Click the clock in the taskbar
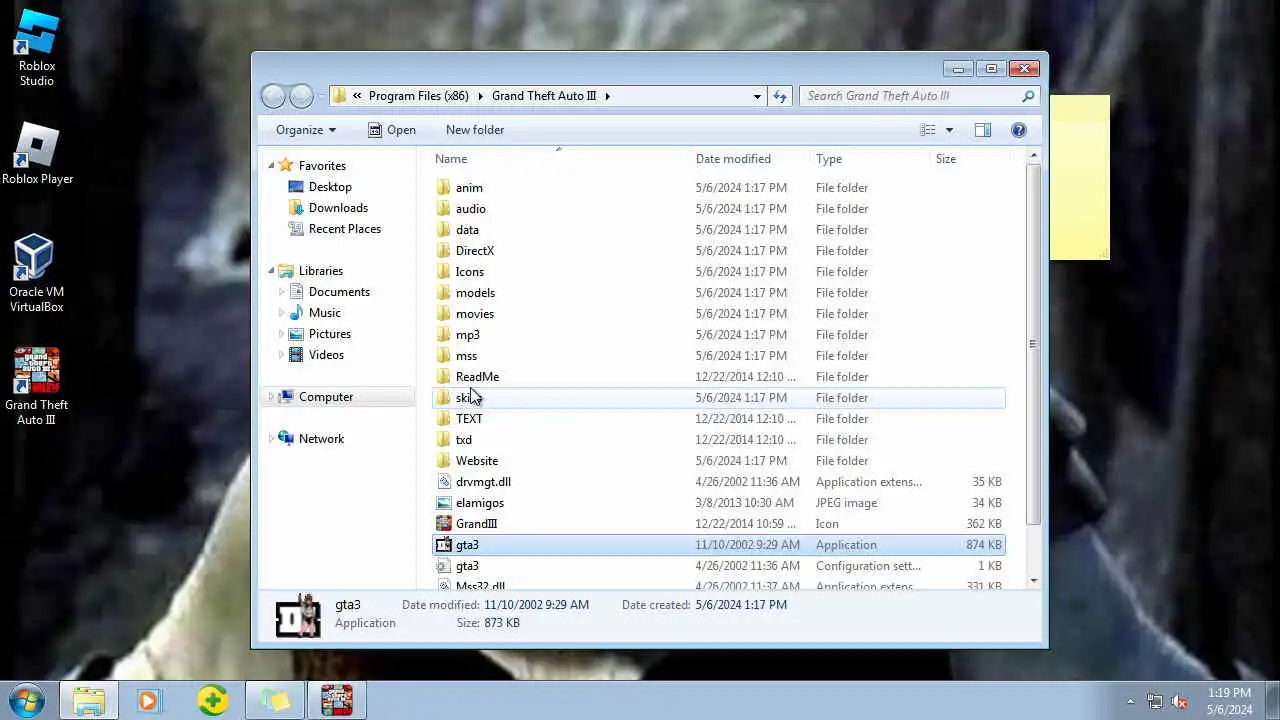Screen dimensions: 1280x720 point(1229,701)
